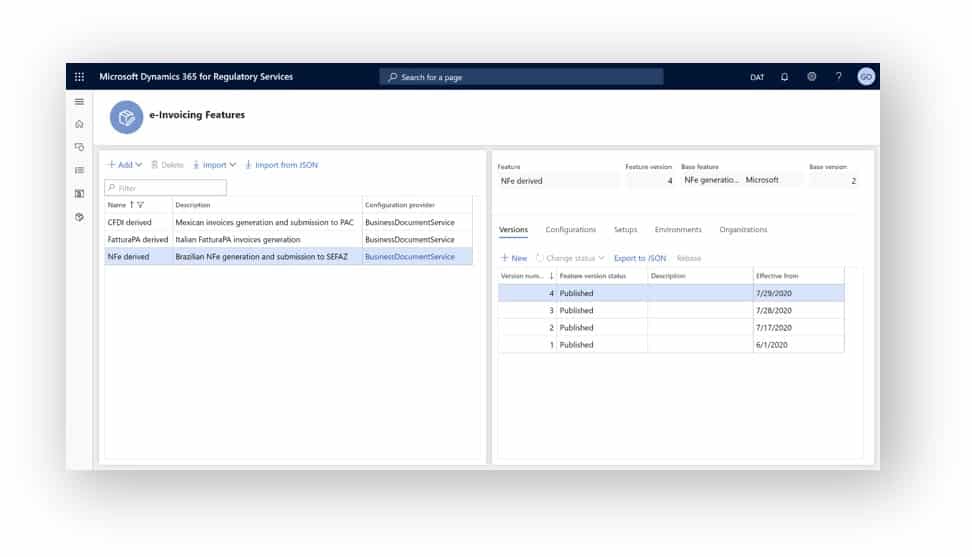The image size is (972, 557).
Task: Click BusinessDocumentService in CFDI derived row
Action: pos(410,222)
